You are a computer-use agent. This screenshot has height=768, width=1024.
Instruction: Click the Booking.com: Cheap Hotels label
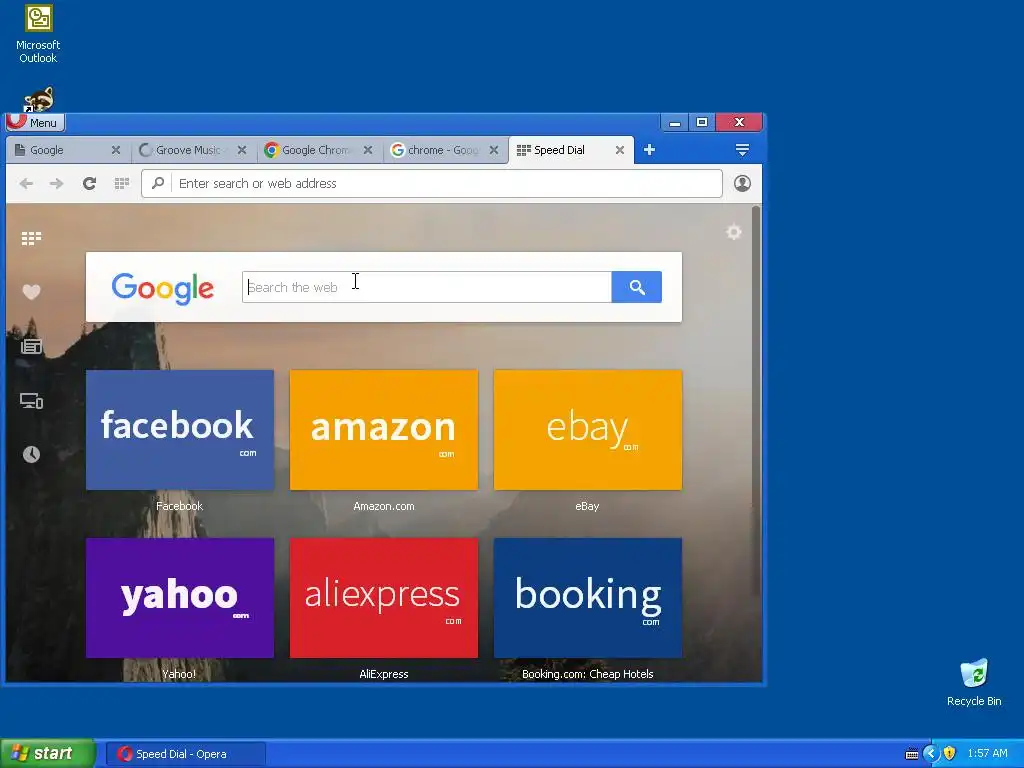(x=588, y=674)
